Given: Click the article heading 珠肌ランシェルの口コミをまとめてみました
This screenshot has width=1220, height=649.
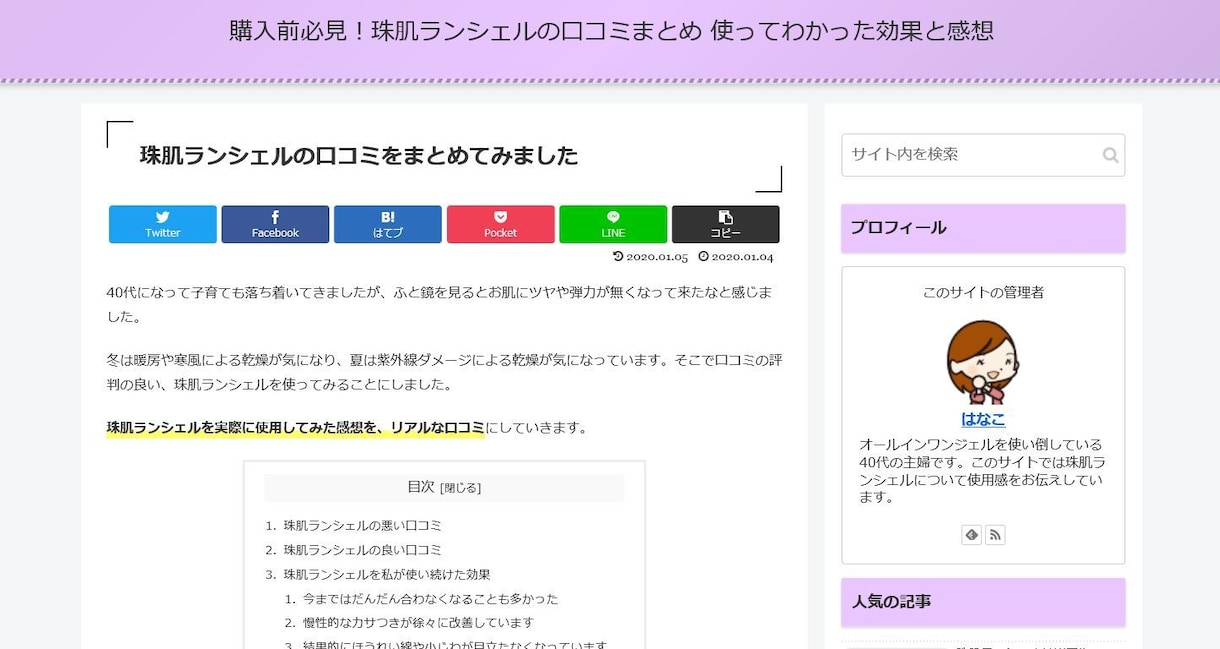Looking at the screenshot, I should [x=359, y=156].
